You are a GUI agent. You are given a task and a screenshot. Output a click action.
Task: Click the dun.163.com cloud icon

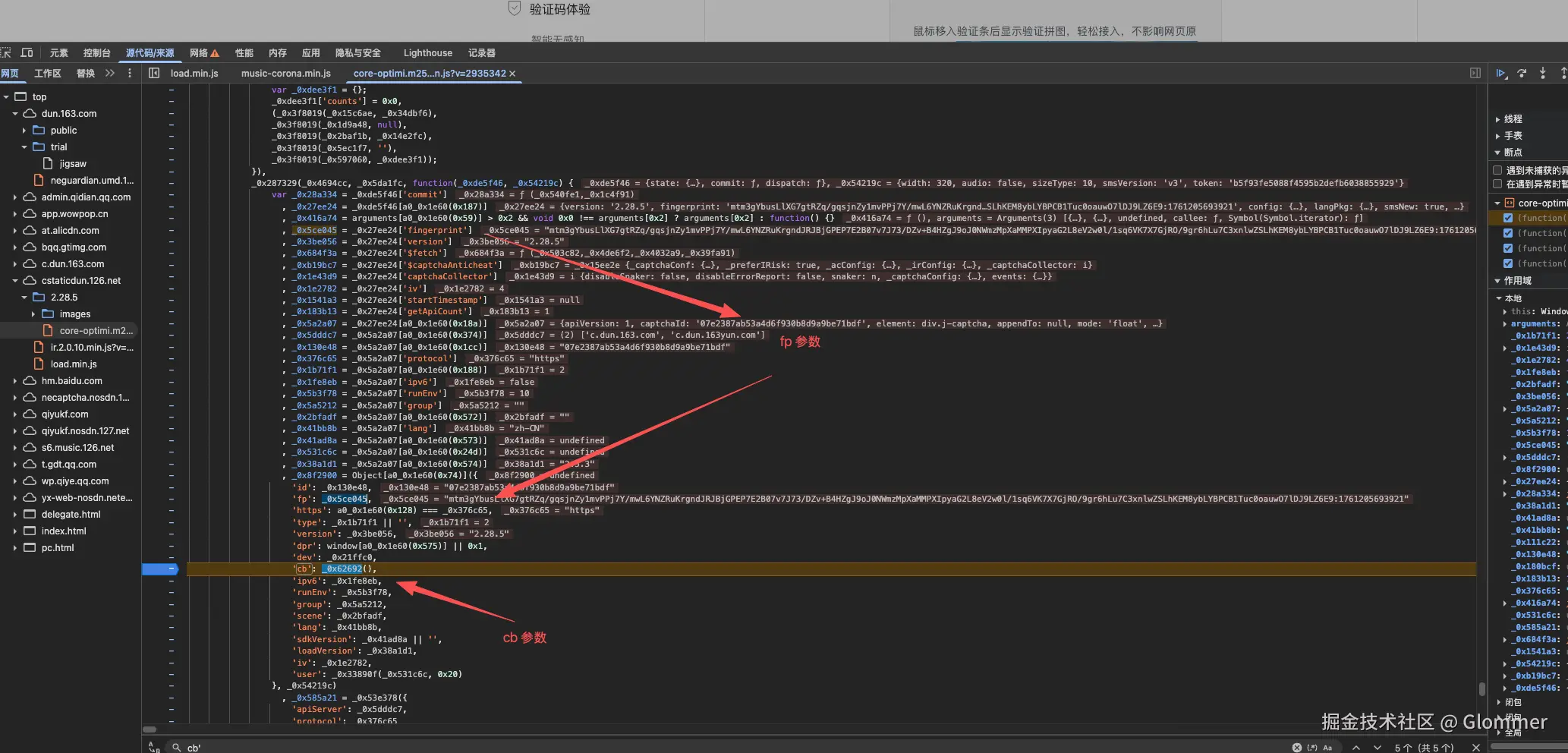[x=30, y=113]
